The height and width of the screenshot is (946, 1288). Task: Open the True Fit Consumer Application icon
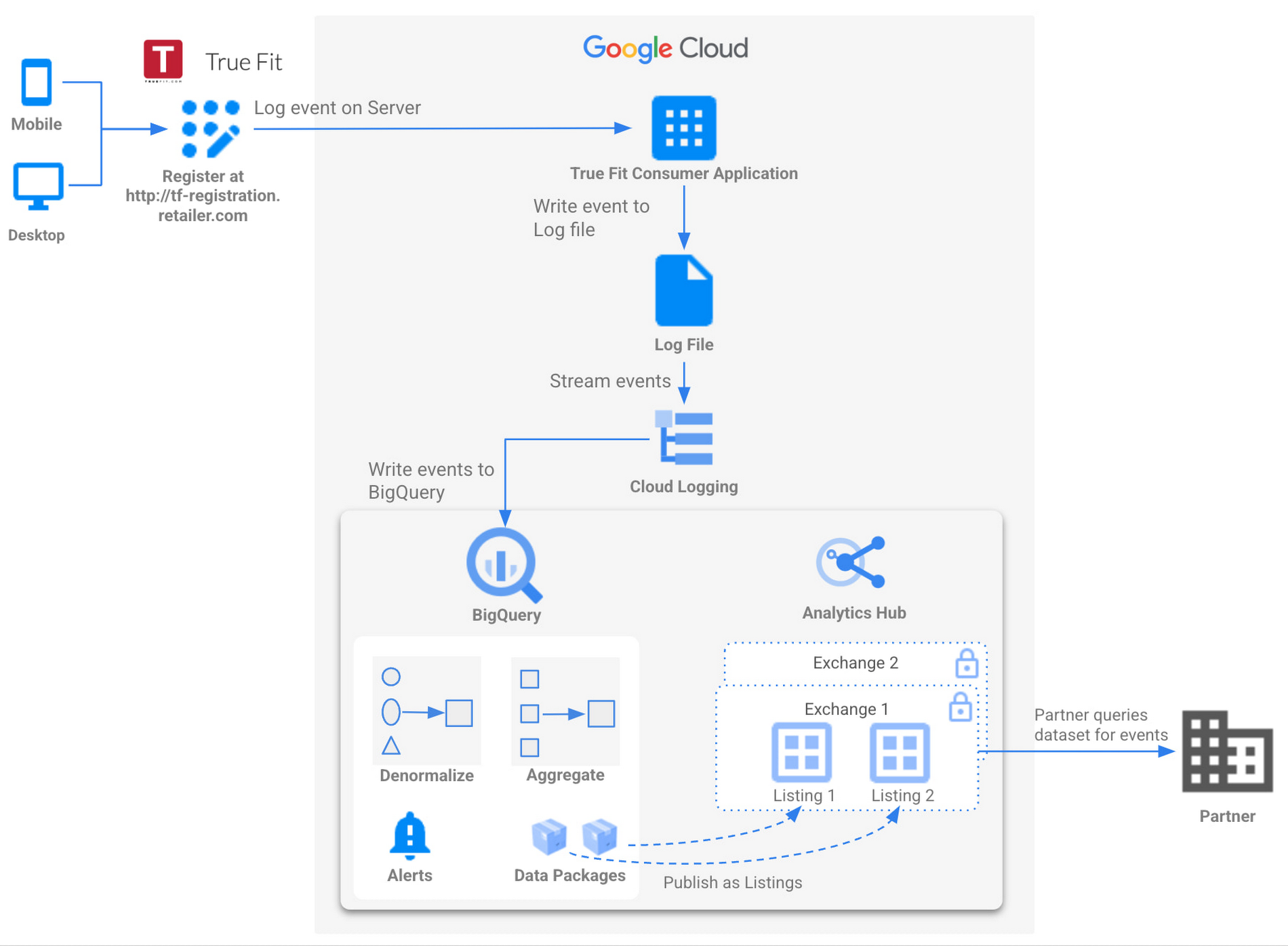684,127
